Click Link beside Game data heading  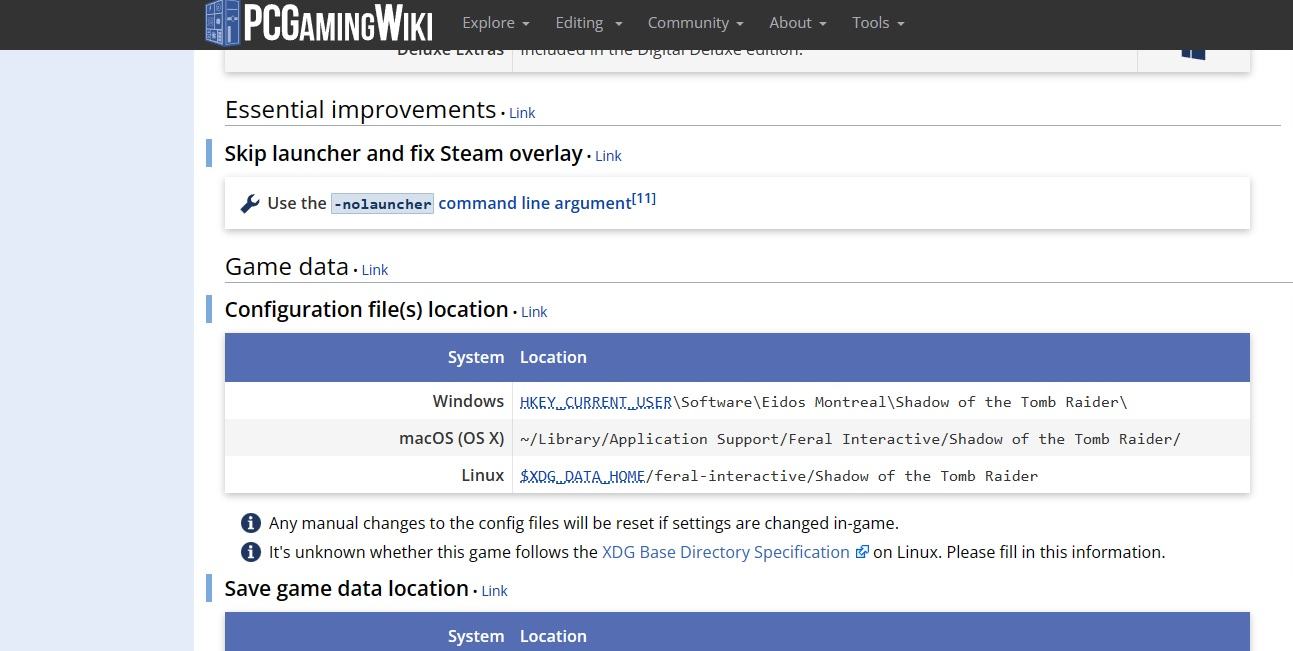pos(375,270)
